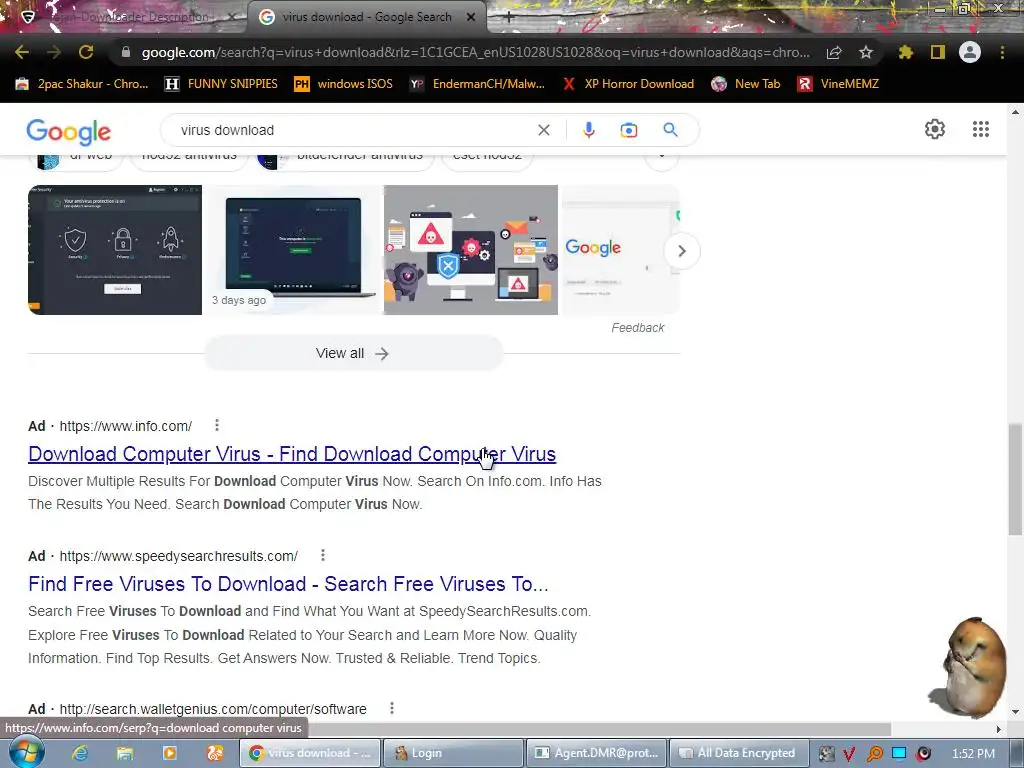Viewport: 1024px width, 768px height.
Task: Close the virus download search tab
Action: click(471, 18)
